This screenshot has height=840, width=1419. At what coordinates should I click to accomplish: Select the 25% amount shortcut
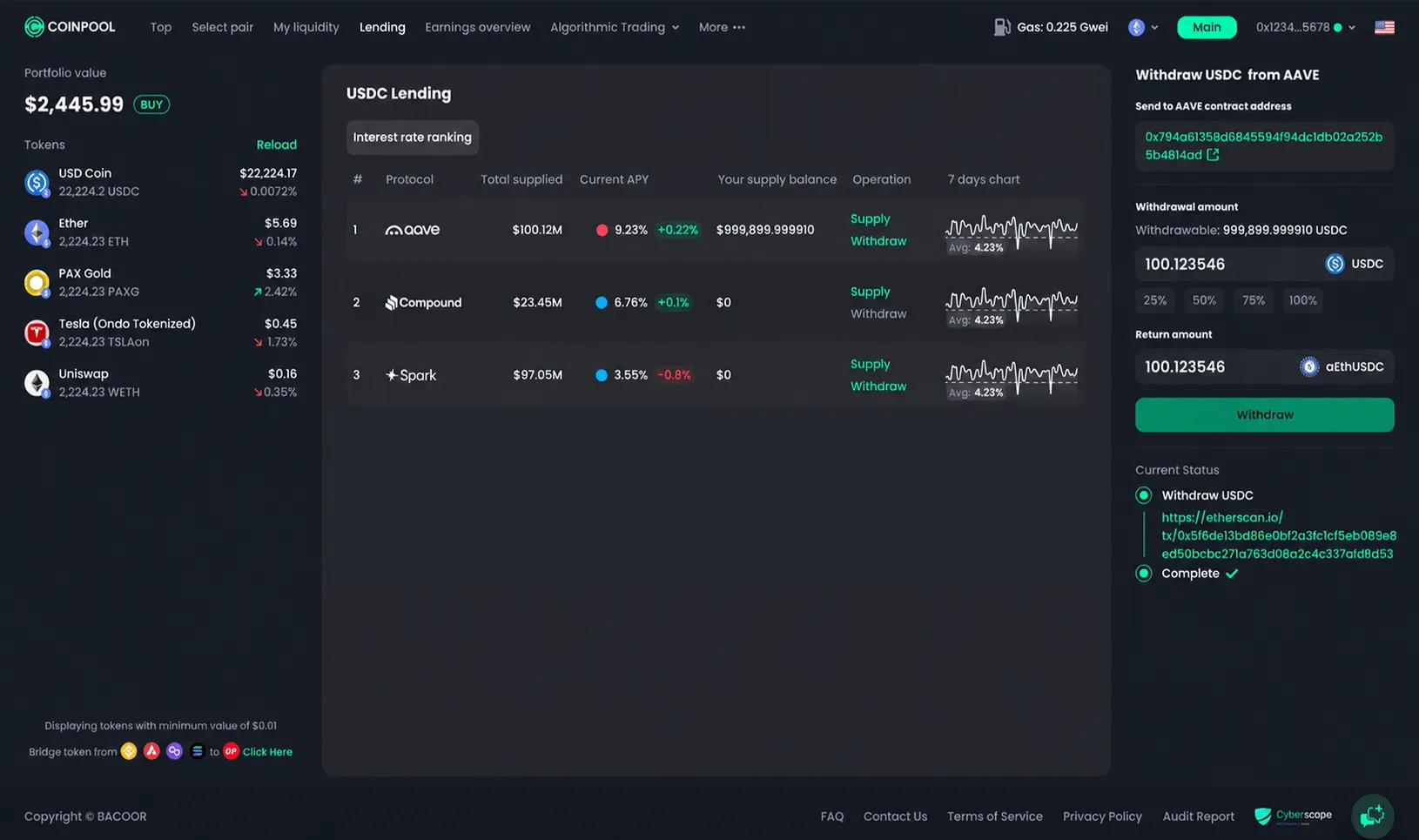click(1155, 300)
